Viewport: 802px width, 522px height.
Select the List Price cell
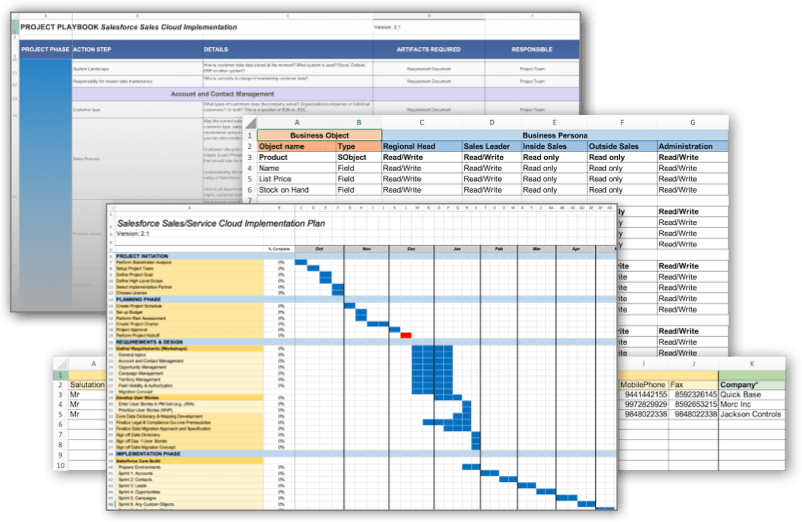[296, 179]
